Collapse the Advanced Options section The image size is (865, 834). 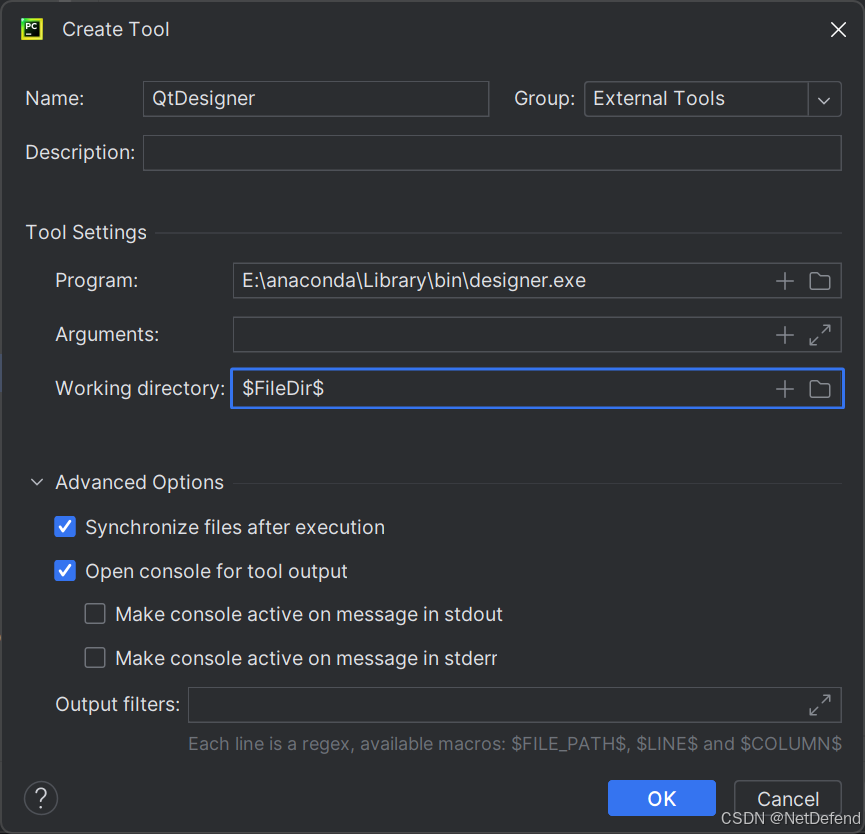[x=37, y=483]
